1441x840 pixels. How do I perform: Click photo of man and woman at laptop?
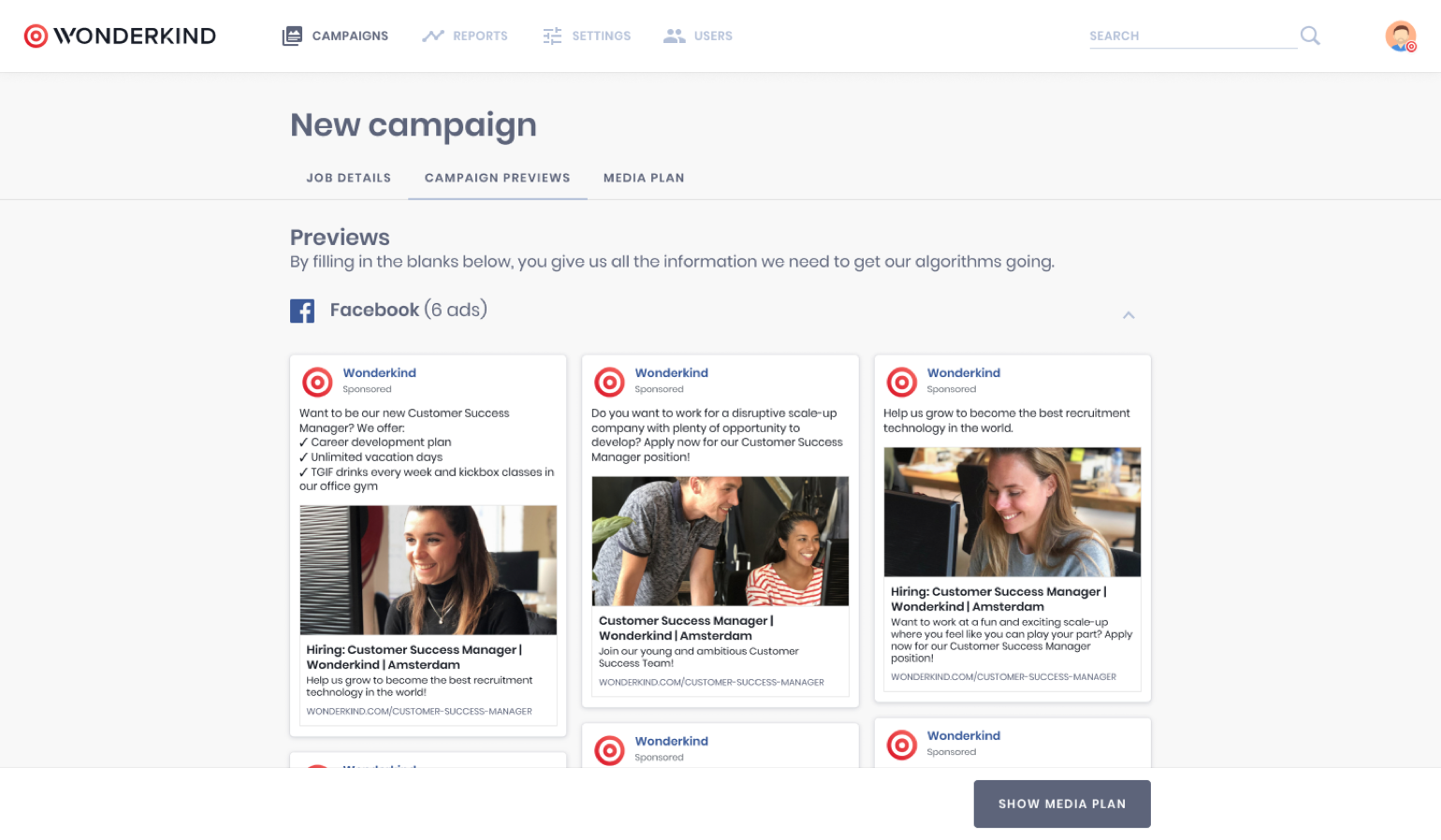720,541
